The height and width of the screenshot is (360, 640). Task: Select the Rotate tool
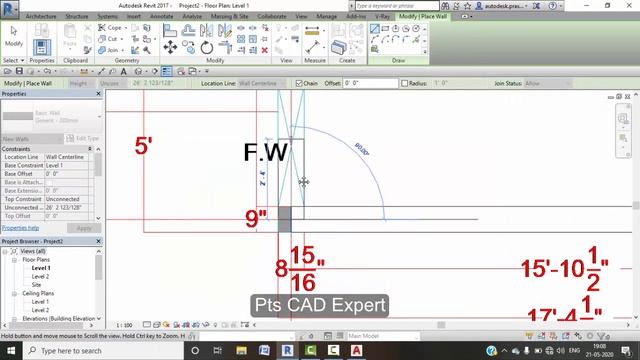click(207, 47)
